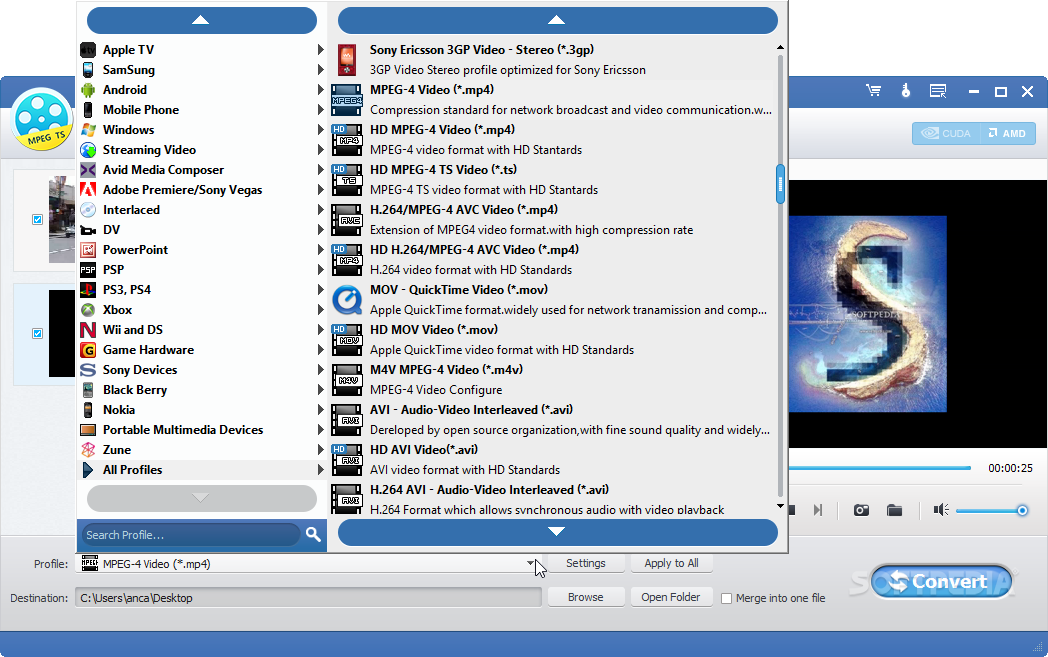Screen dimensions: 1048x657
Task: Click the Xbox category icon
Action: tap(88, 310)
